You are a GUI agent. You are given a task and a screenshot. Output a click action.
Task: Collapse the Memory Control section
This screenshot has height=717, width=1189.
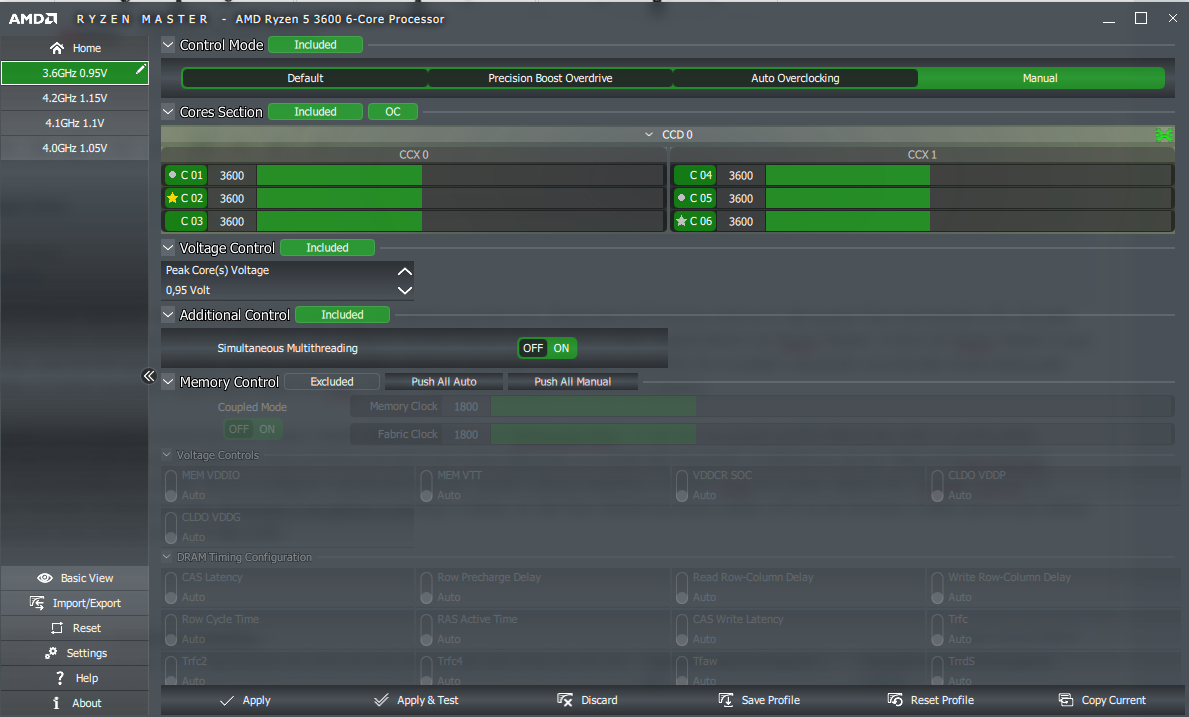pyautogui.click(x=168, y=382)
